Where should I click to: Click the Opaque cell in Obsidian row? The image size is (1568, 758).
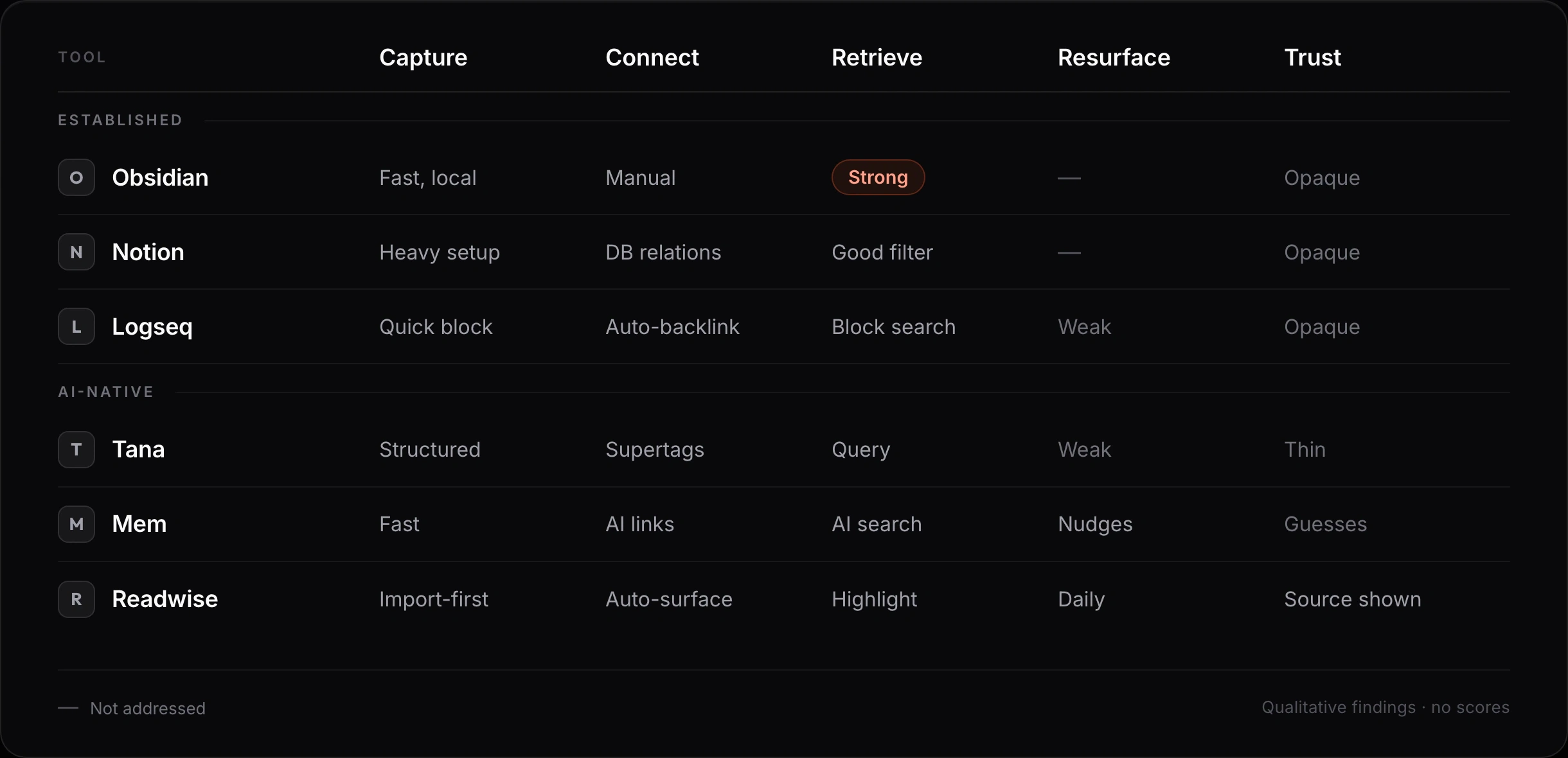coord(1322,179)
